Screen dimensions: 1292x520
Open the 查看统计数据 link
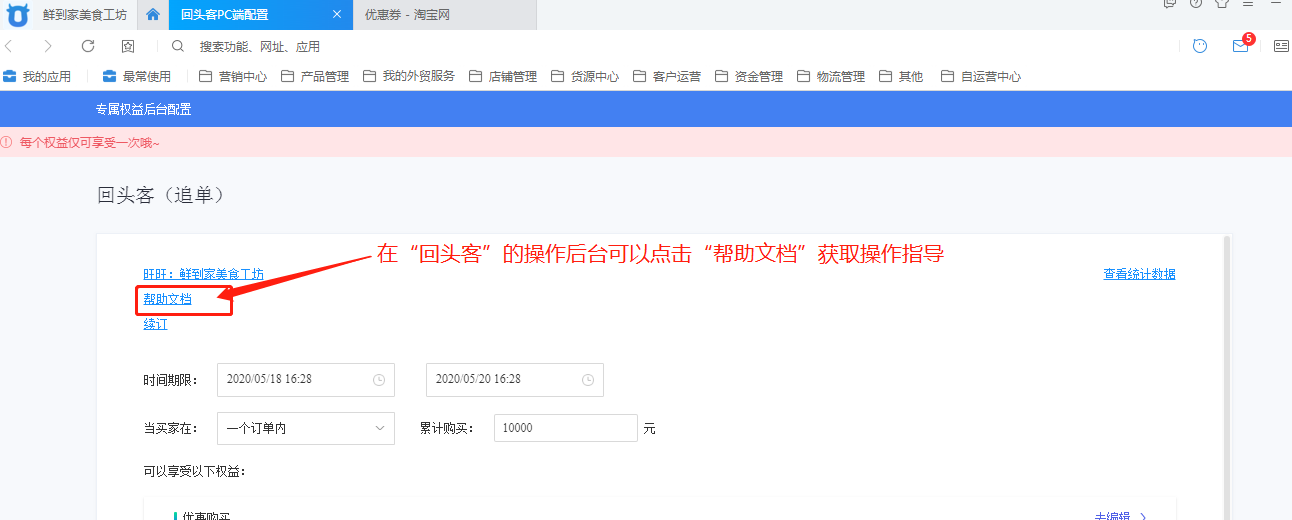point(1139,274)
